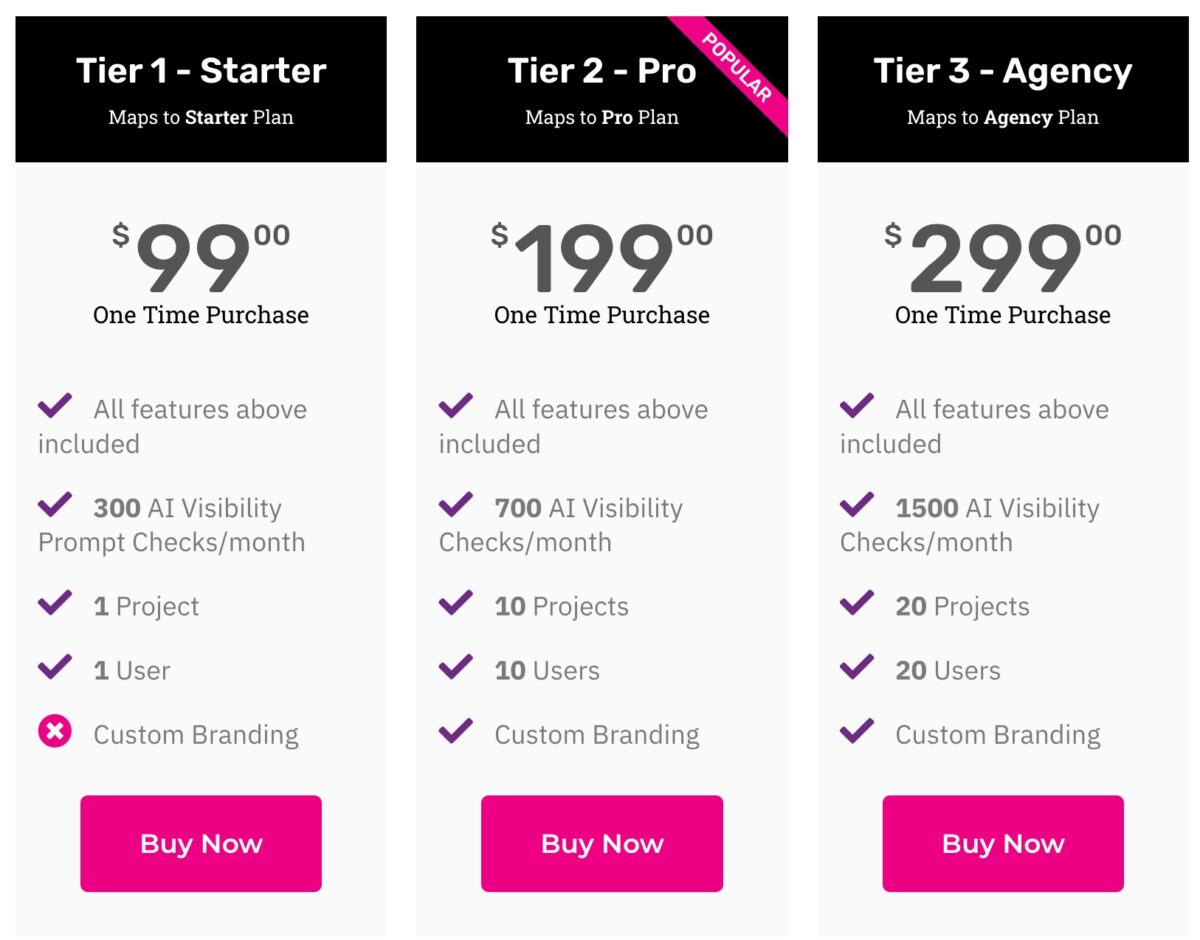Click the checkmark next to 700 AI Visibility Checks
Viewport: 1200px width, 940px height.
click(x=456, y=505)
